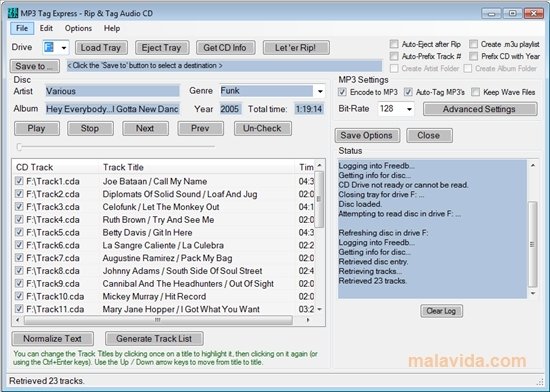This screenshot has height=392, width=550.
Task: Enable Keep Wave Files checkbox
Action: pyautogui.click(x=475, y=92)
